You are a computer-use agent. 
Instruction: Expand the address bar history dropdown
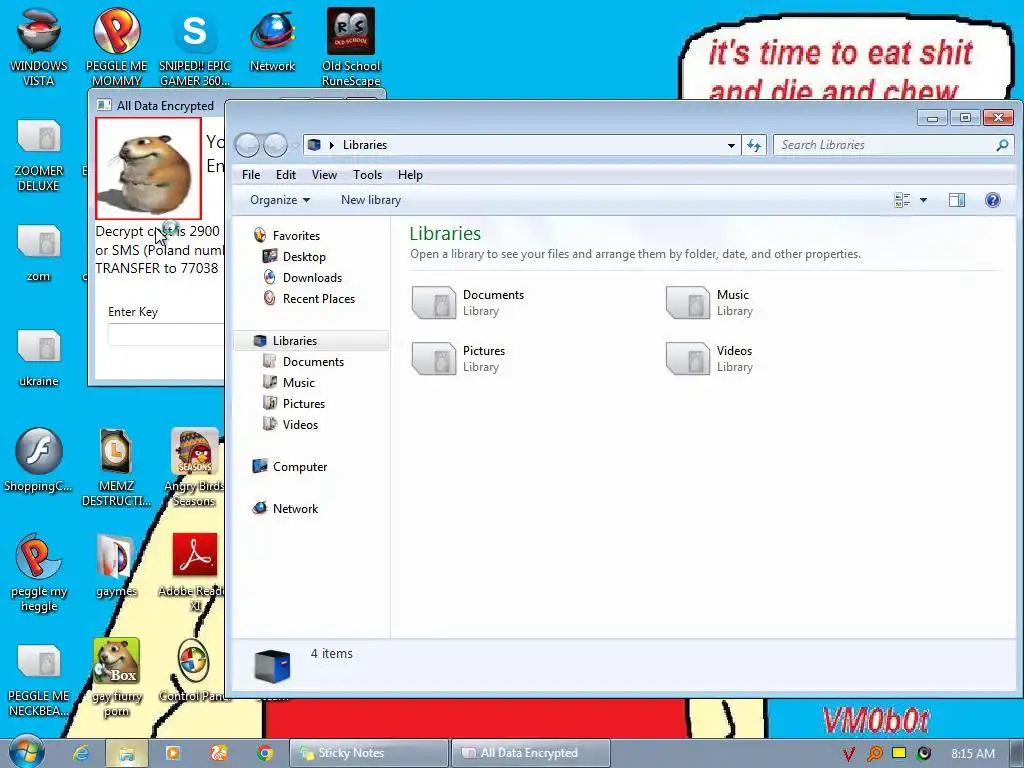click(x=731, y=145)
